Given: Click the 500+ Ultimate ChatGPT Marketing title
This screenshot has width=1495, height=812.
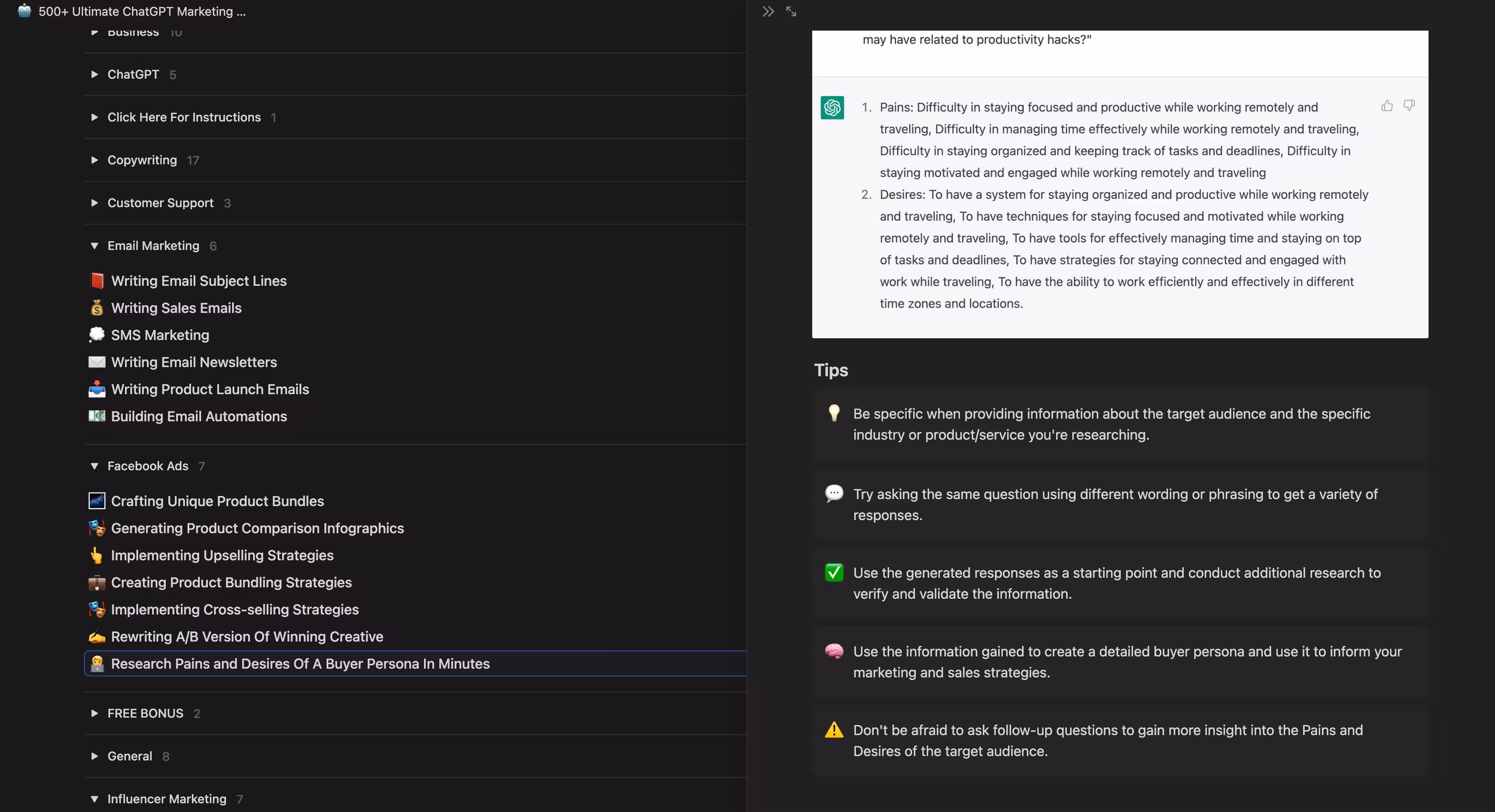Looking at the screenshot, I should click(x=142, y=12).
